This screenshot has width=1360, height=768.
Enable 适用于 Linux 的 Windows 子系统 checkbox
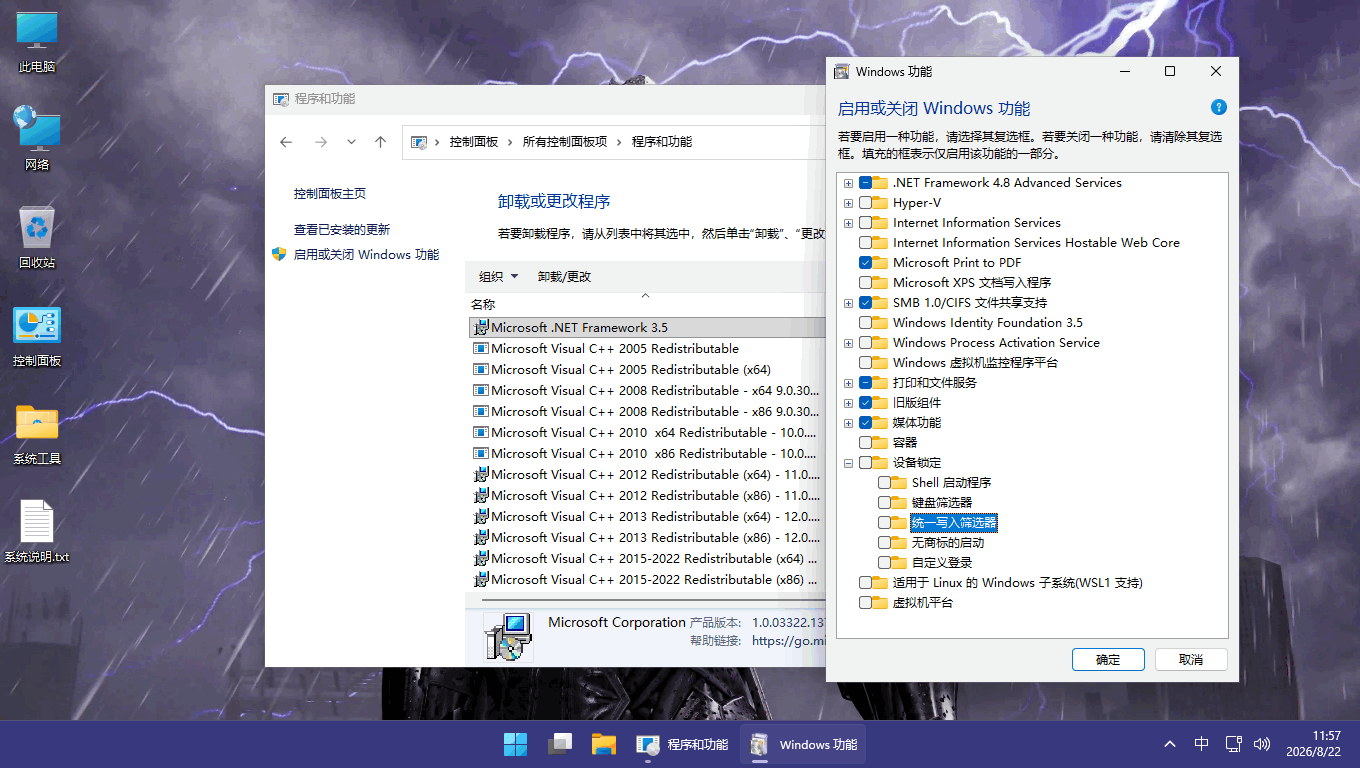click(865, 583)
